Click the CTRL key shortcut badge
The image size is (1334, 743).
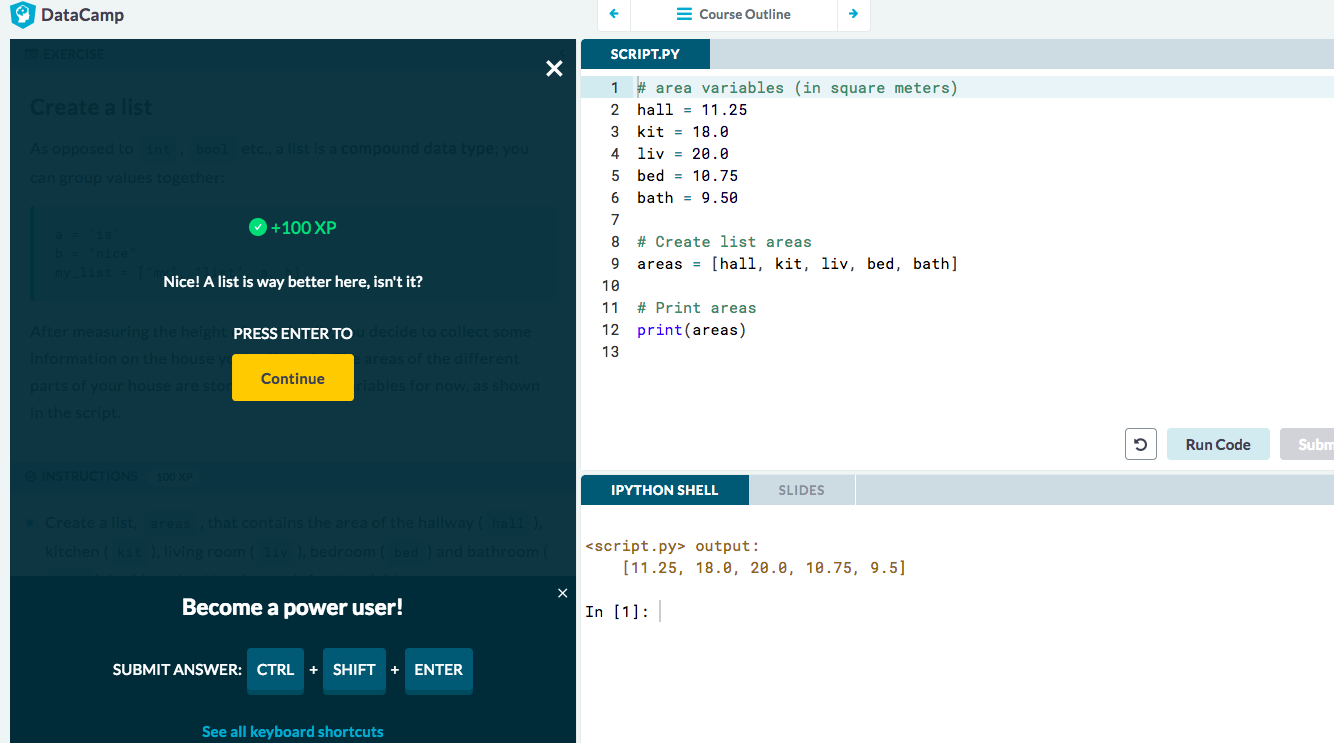(x=275, y=670)
